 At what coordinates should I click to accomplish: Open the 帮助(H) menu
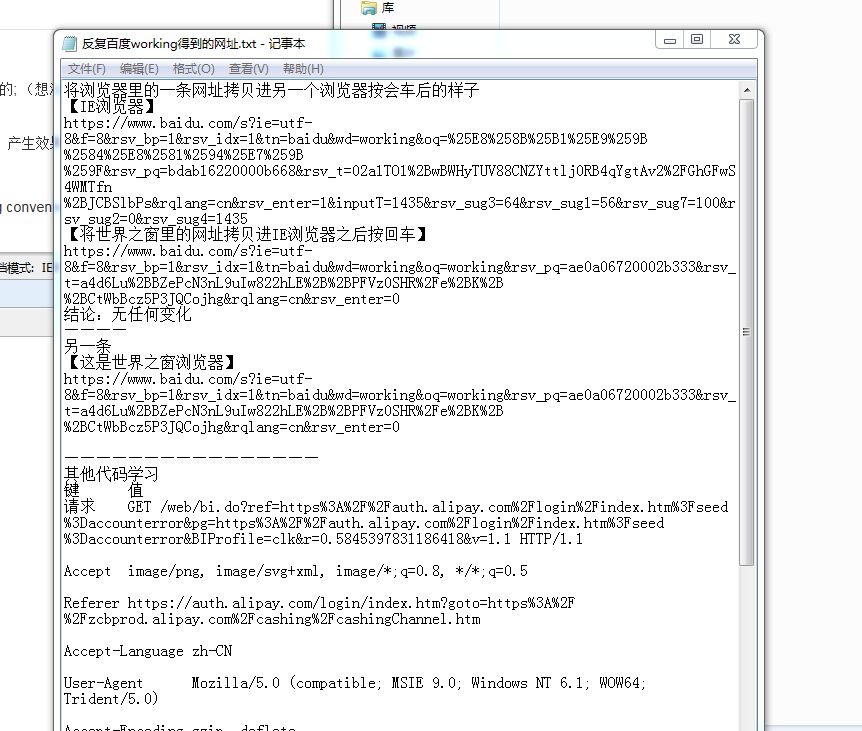coord(303,69)
